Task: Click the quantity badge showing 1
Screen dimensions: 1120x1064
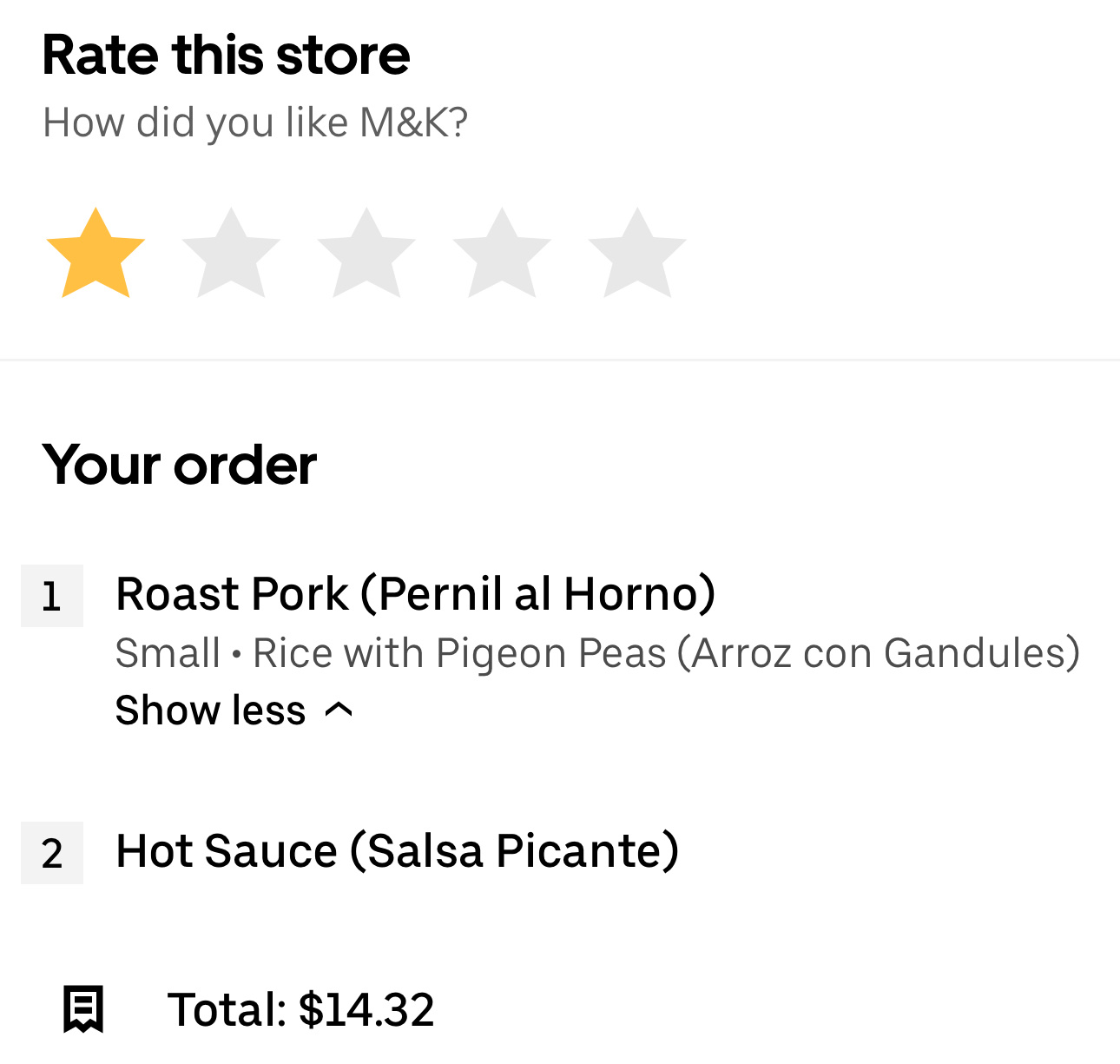Action: [52, 596]
